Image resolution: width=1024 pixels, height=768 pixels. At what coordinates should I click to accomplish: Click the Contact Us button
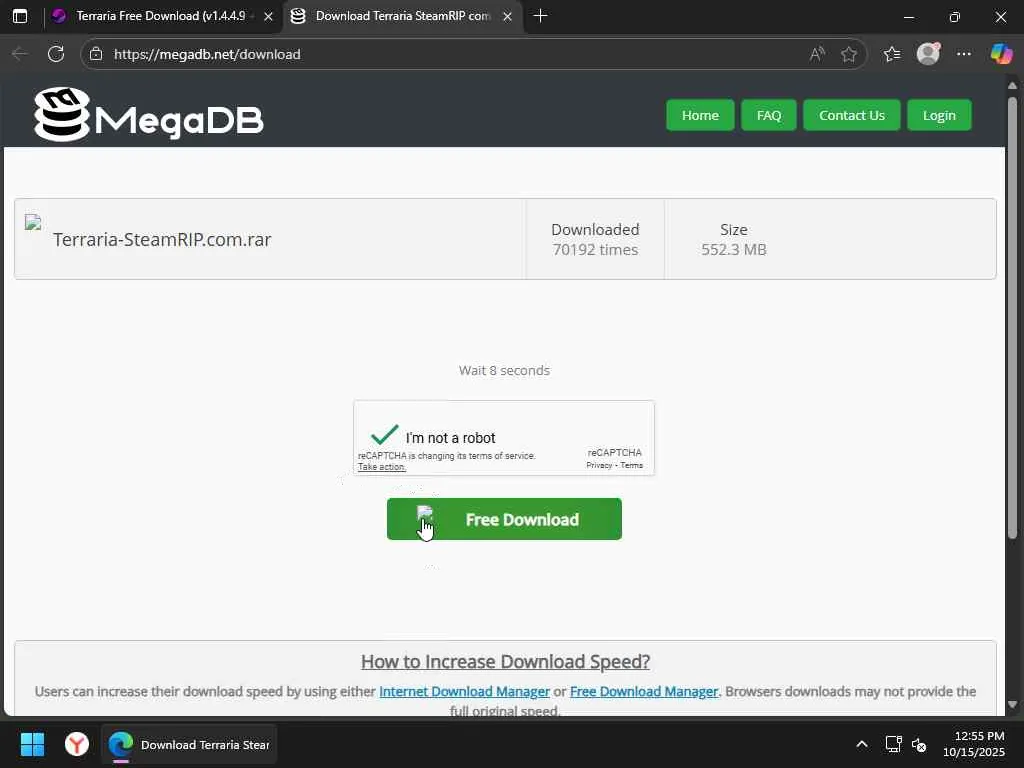click(x=852, y=116)
